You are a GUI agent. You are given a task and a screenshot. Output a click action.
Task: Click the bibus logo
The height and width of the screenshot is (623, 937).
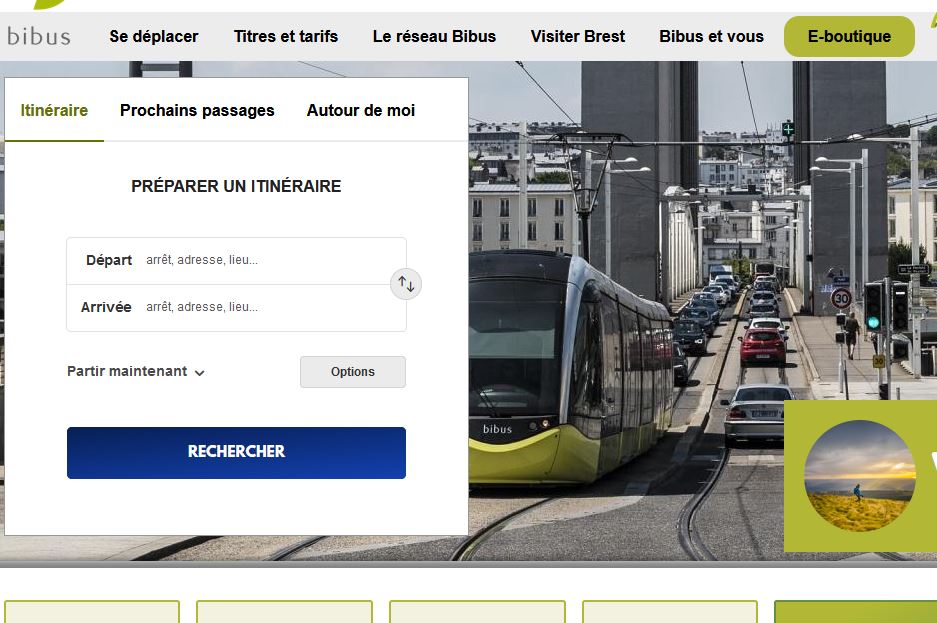tap(39, 36)
